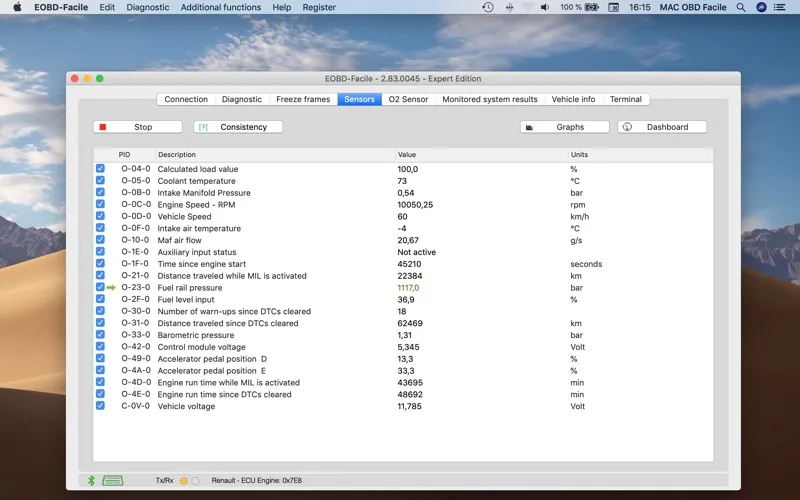Screen dimensions: 800x500
Task: Open the Notification Center list icon
Action: coord(780,7)
